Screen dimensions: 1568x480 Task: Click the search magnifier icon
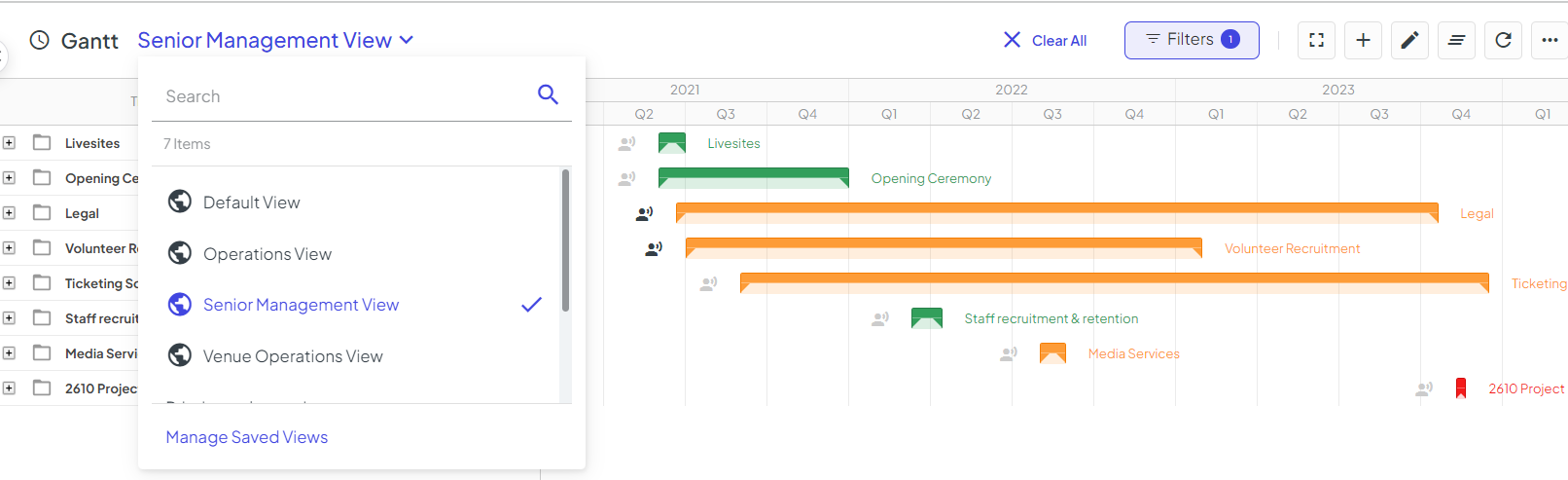coord(548,94)
